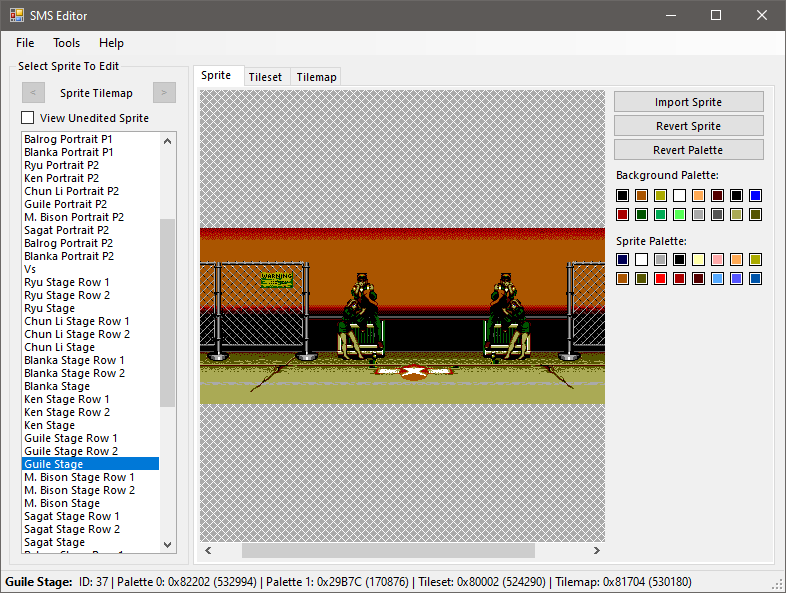
Task: Select Sagat Stage Row 2 entry
Action: pos(91,529)
